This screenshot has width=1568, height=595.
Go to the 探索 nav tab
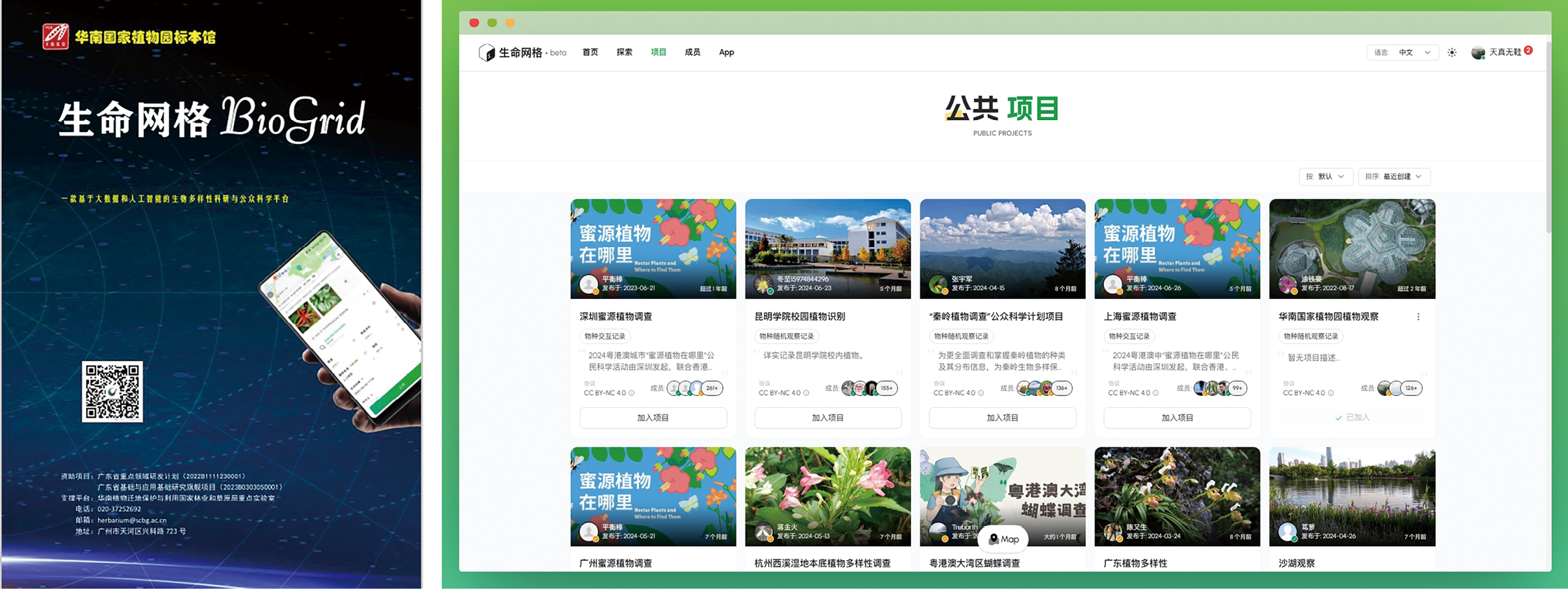(624, 52)
